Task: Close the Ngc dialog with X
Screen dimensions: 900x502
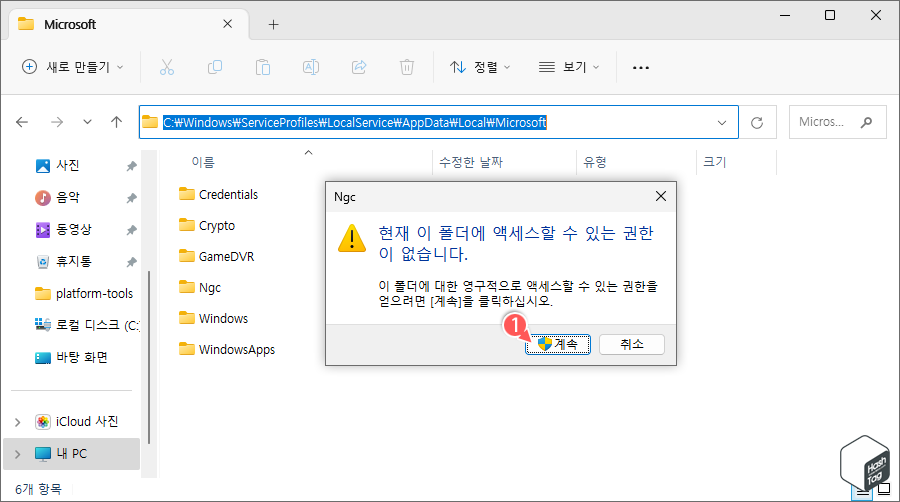Action: [x=661, y=196]
